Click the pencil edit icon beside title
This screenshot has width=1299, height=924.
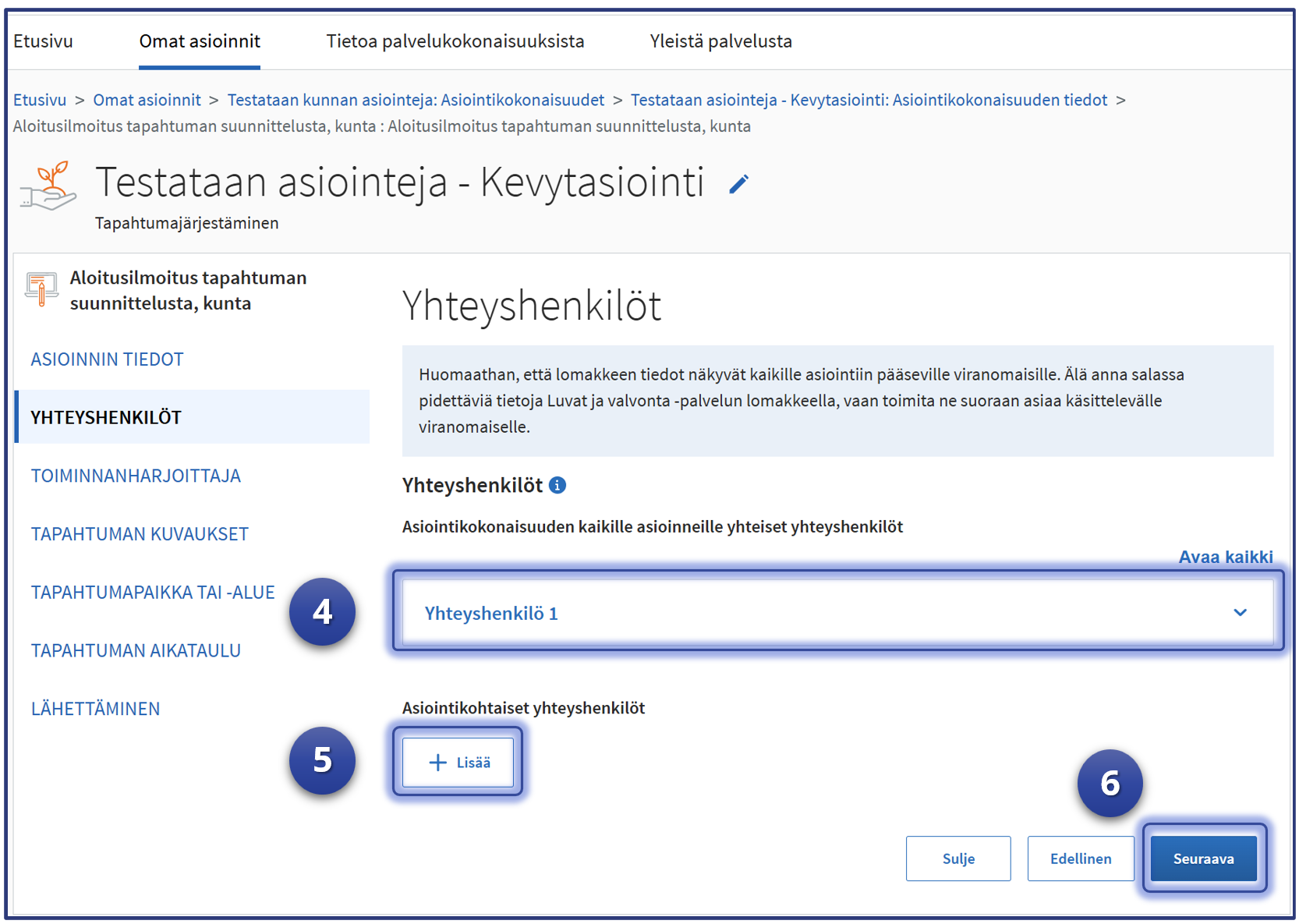pos(738,184)
